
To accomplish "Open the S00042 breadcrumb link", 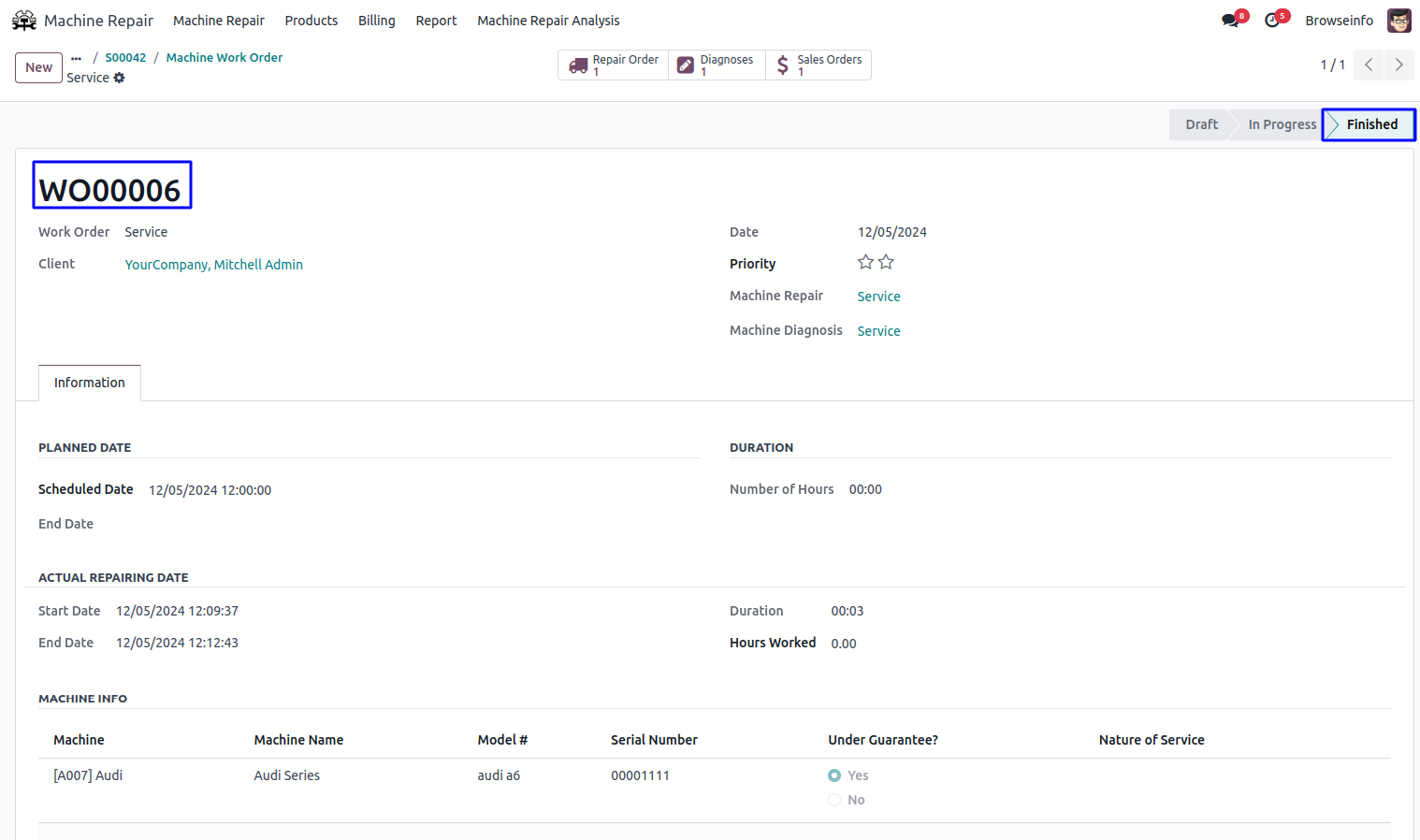I will [x=125, y=58].
